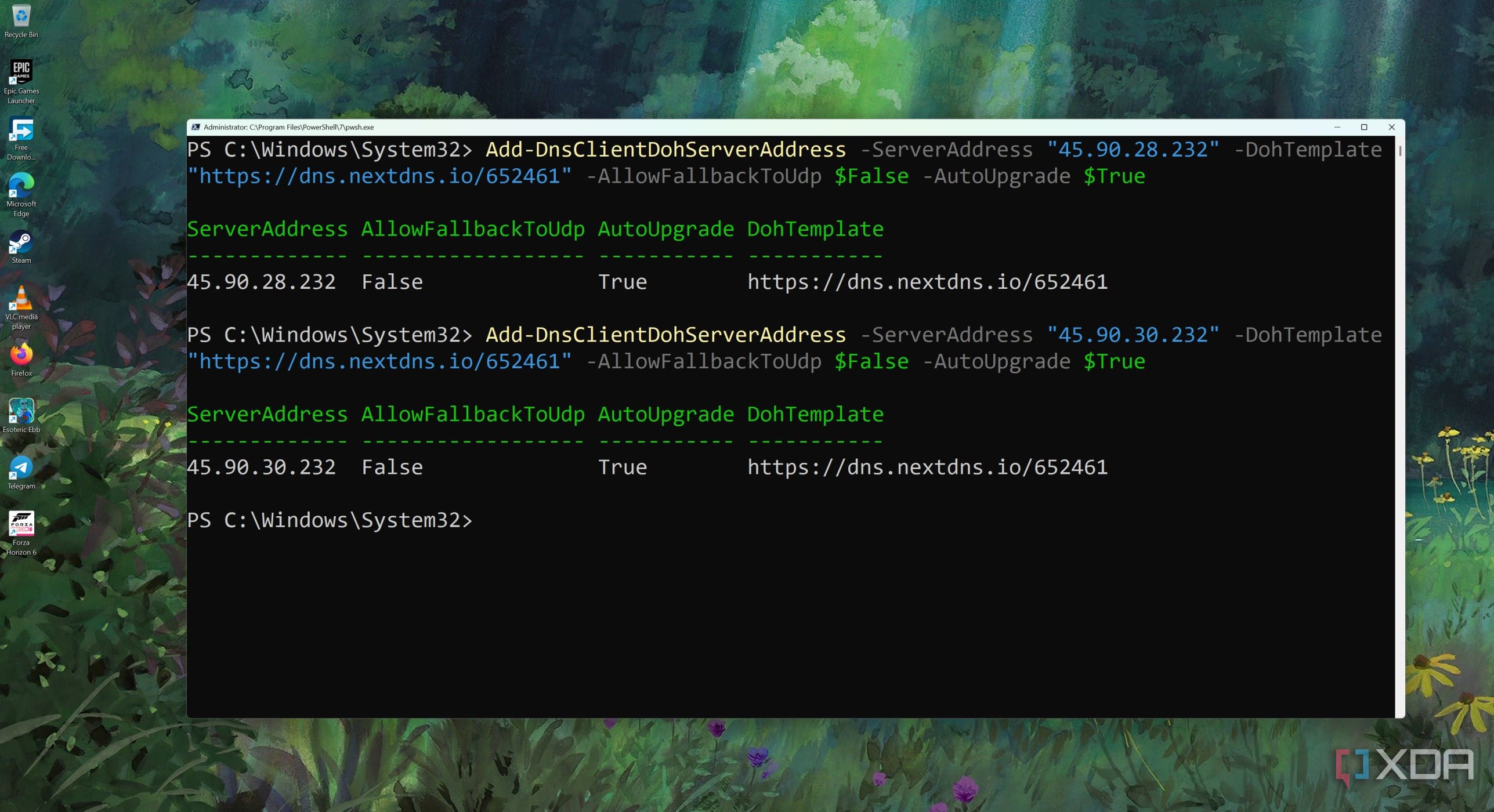Launch Steam from the desktop
The image size is (1494, 812).
click(x=21, y=248)
